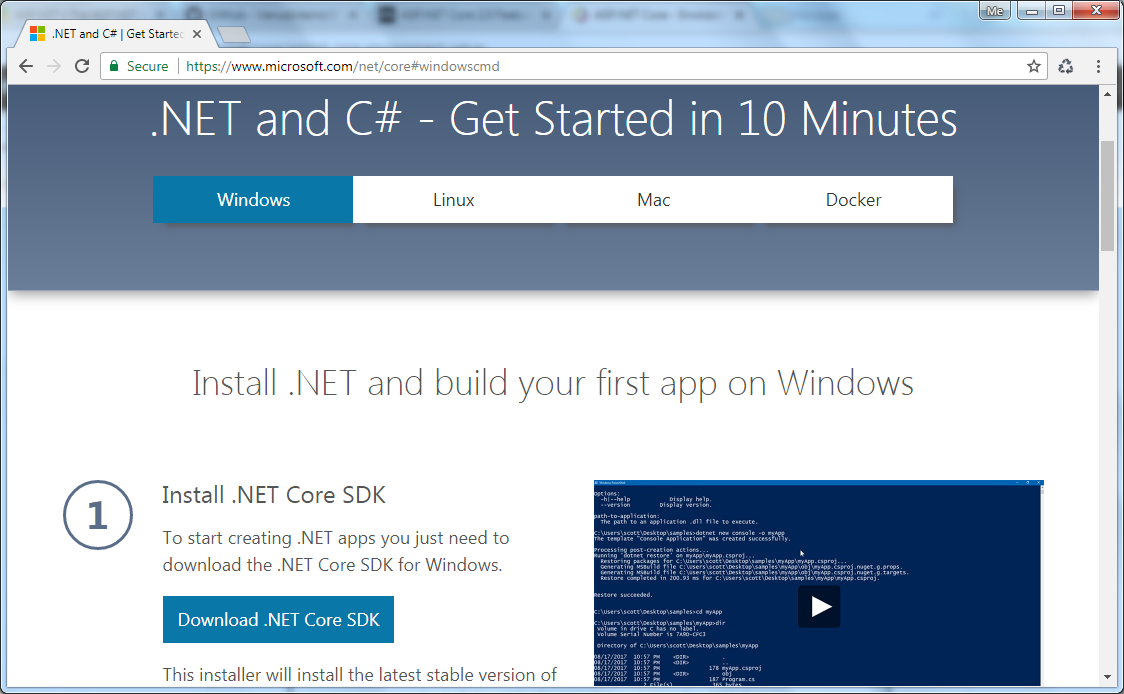
Task: Open the Chrome three-dot menu
Action: pyautogui.click(x=1098, y=67)
